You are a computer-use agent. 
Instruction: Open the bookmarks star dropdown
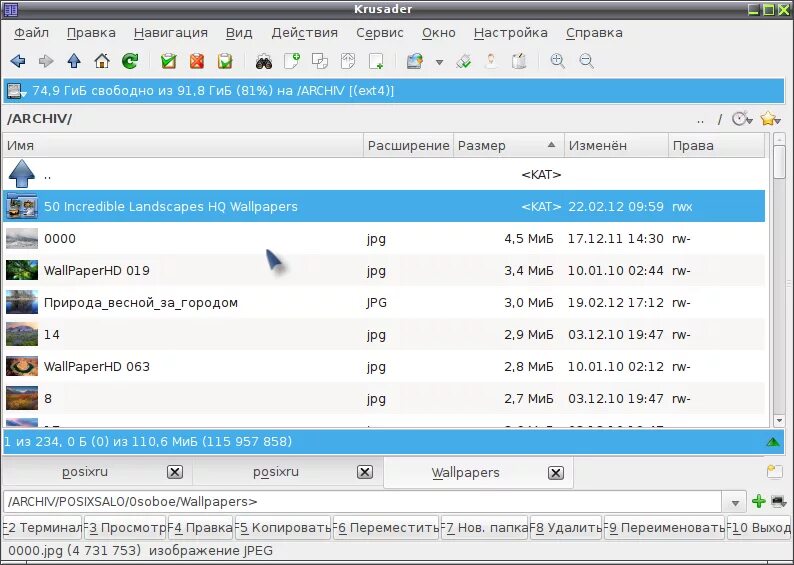[x=770, y=119]
